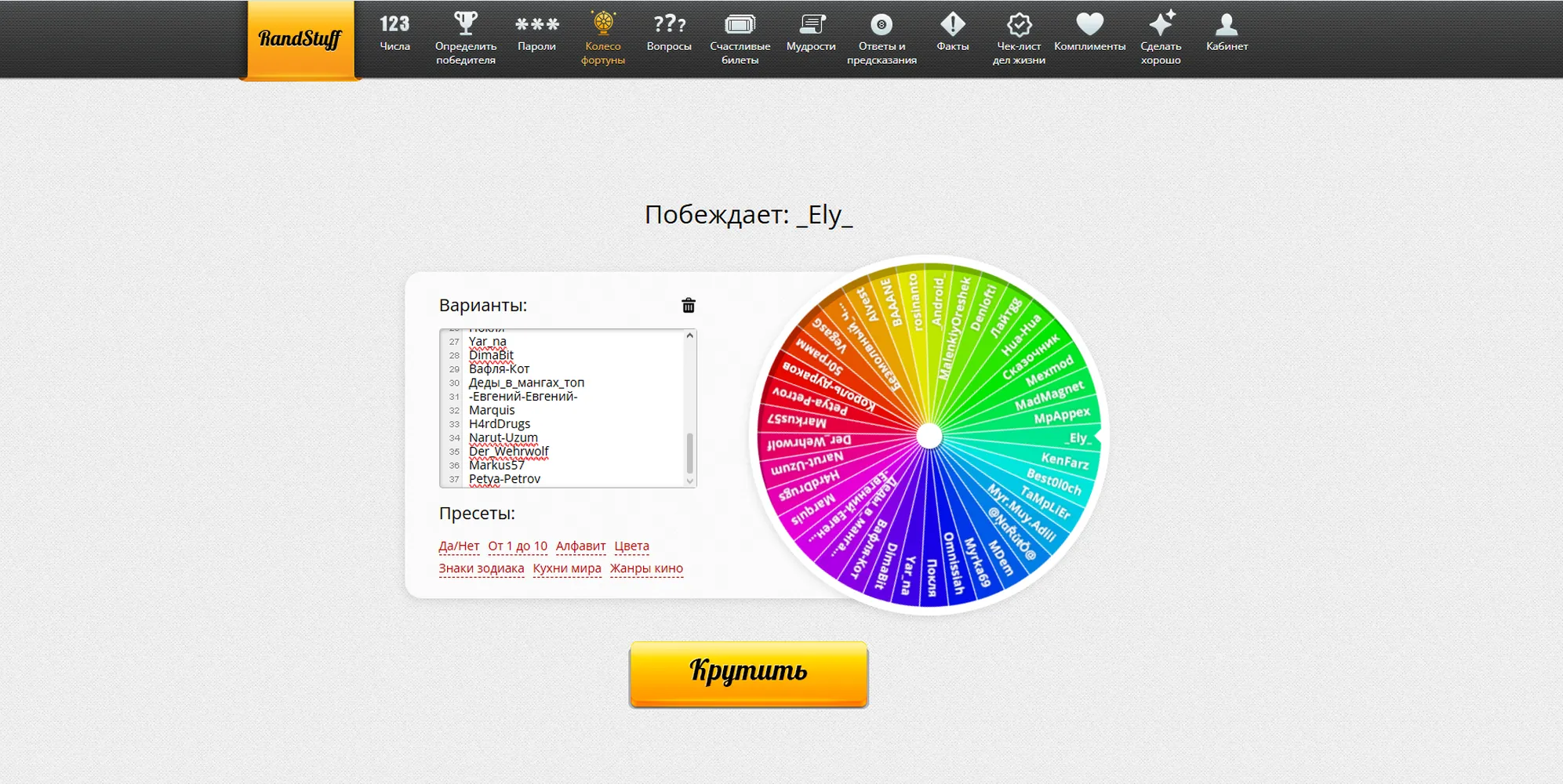The width and height of the screenshot is (1563, 784).
Task: Click the variants list scroll down arrow
Action: point(690,481)
